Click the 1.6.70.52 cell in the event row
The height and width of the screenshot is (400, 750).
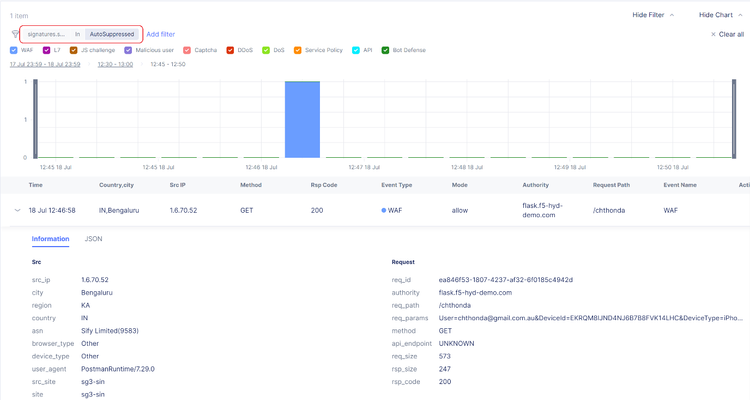coord(183,210)
